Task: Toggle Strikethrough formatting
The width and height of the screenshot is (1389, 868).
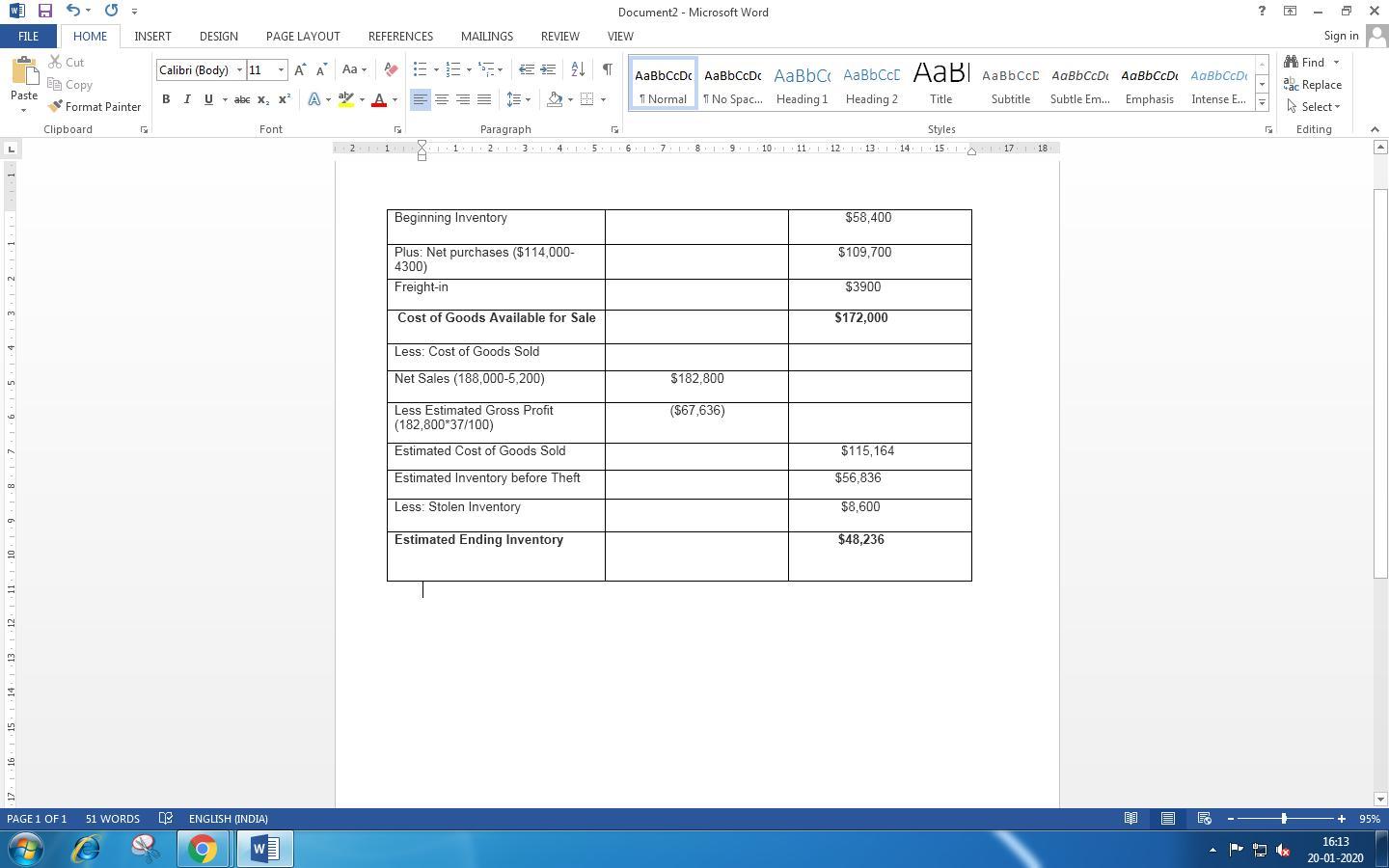Action: click(241, 99)
